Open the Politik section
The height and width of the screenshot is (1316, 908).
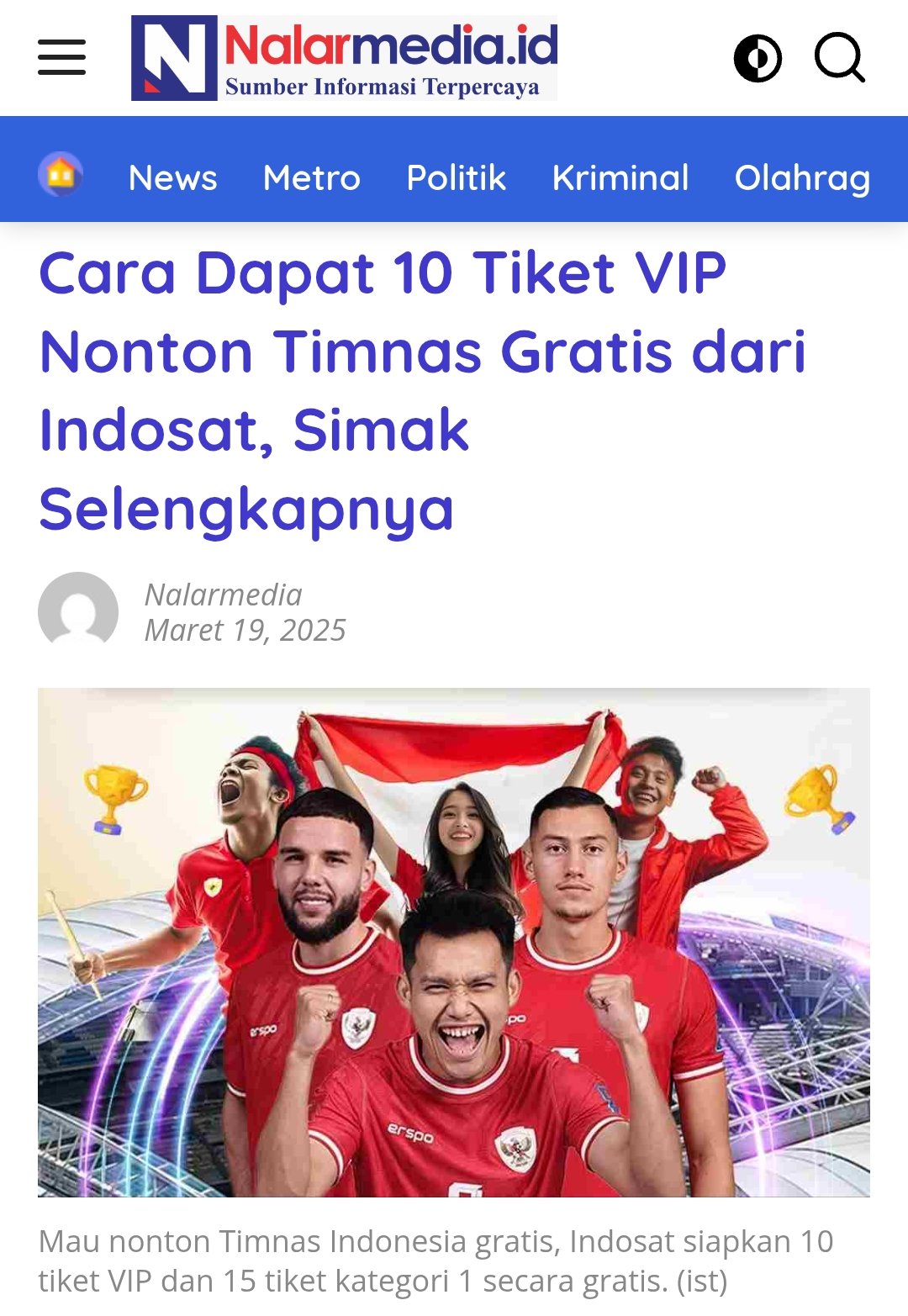[x=457, y=177]
